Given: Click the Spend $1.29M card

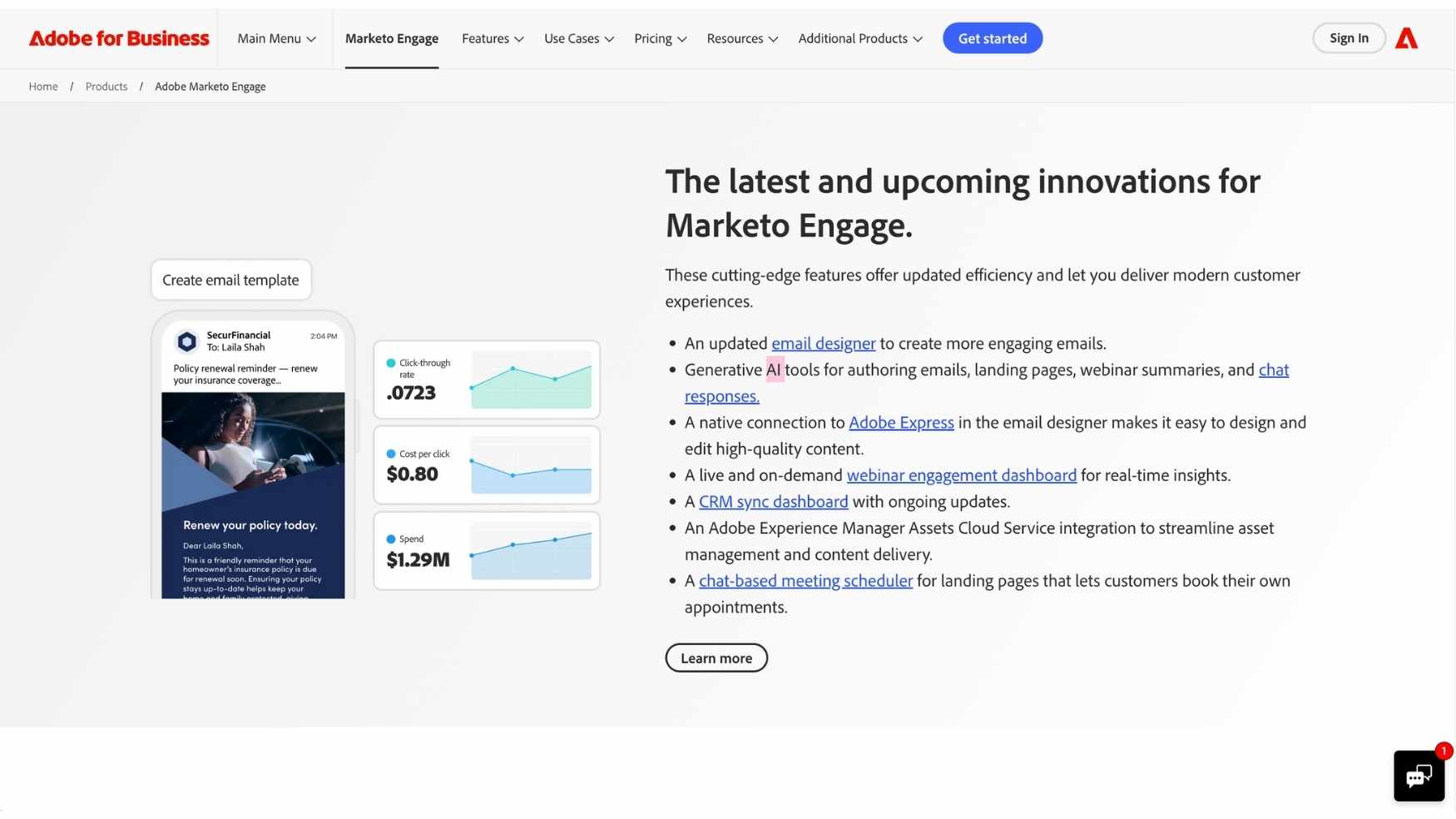Looking at the screenshot, I should click(x=487, y=550).
